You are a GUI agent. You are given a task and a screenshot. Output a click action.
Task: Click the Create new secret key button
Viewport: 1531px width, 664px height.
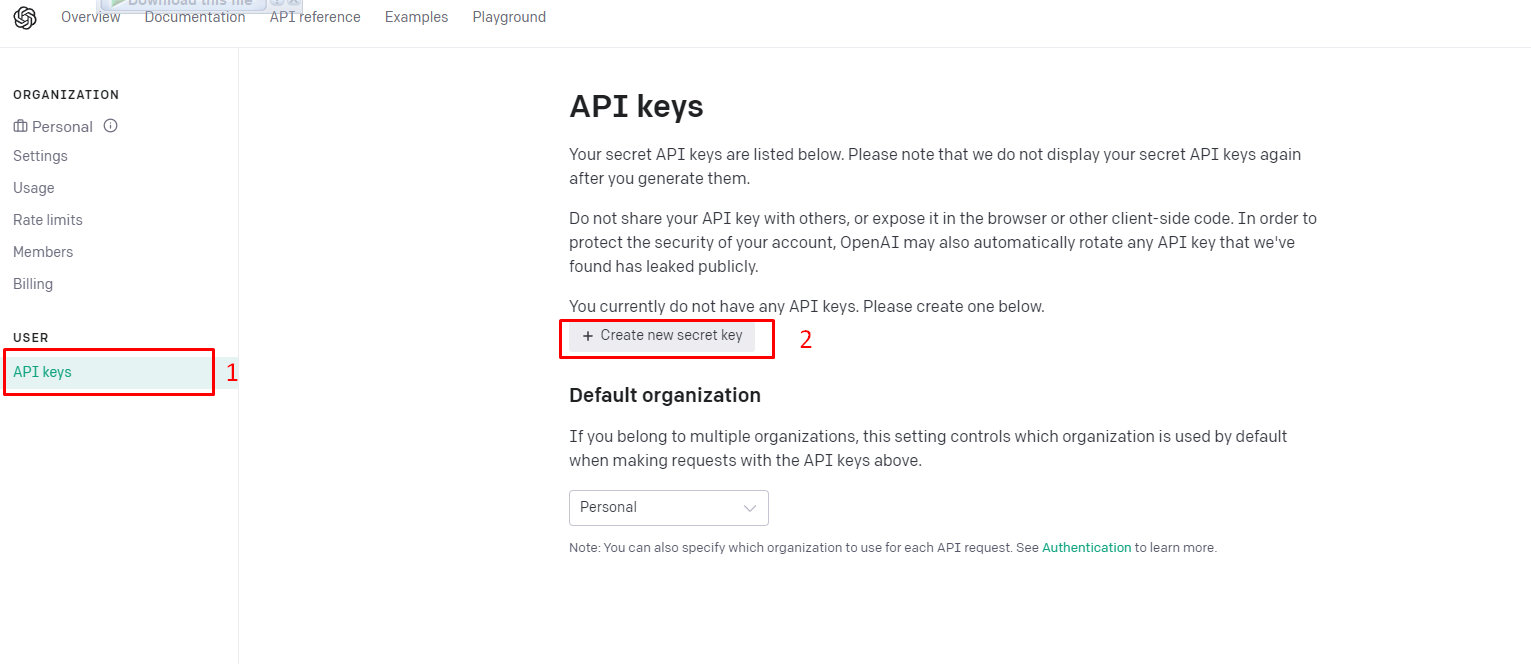coord(666,335)
